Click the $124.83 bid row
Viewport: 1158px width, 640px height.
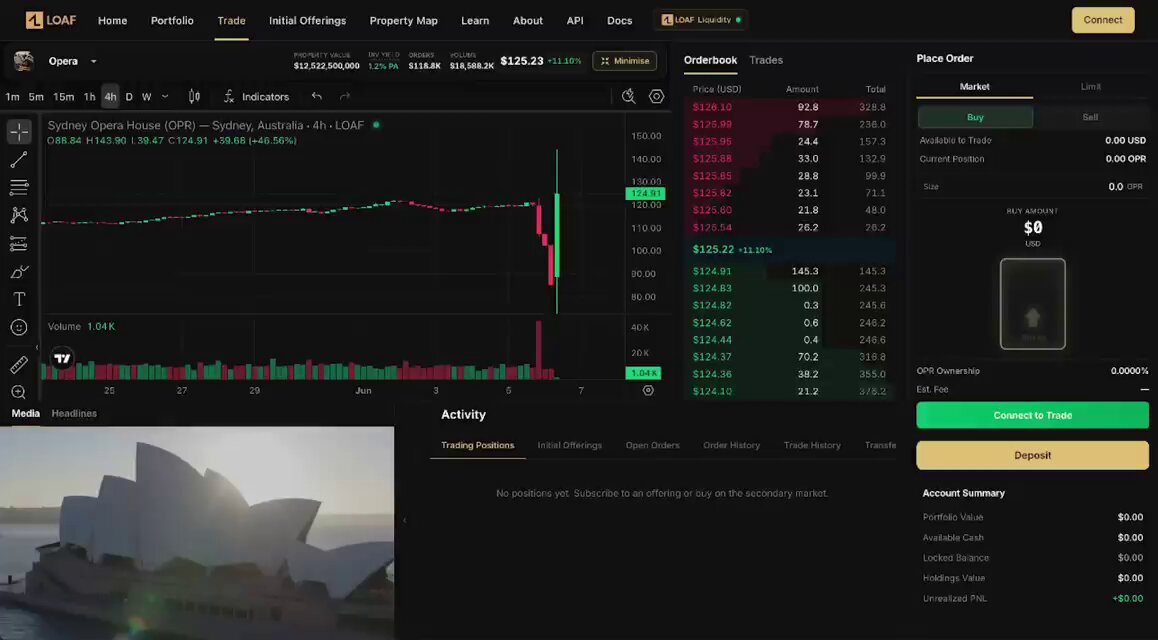789,289
